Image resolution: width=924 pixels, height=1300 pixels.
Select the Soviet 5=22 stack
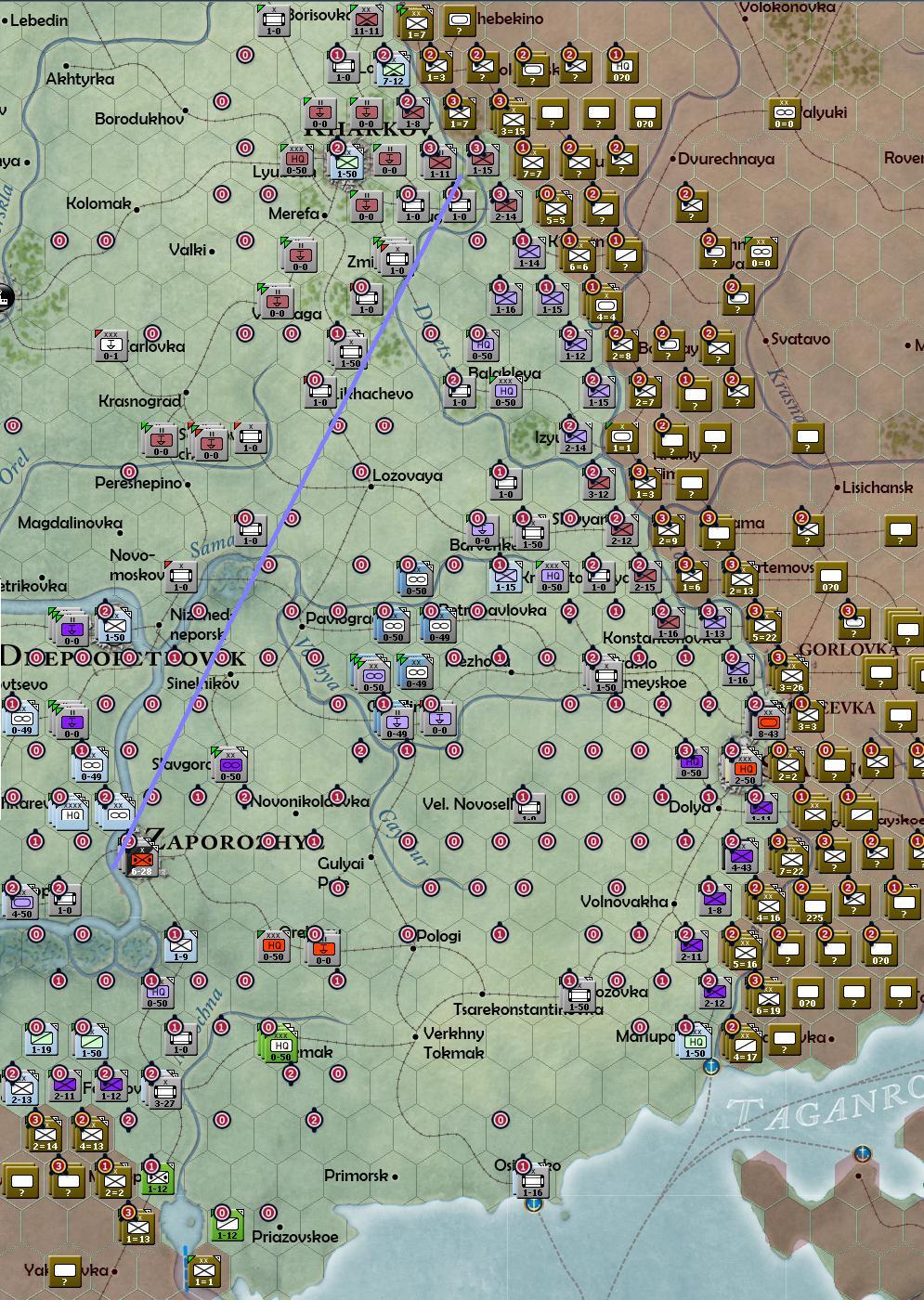click(x=764, y=628)
